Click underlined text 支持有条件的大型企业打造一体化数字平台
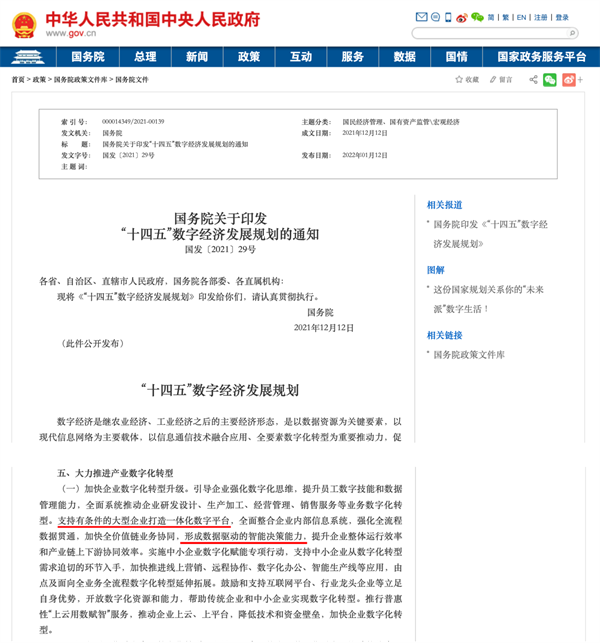 tap(144, 520)
